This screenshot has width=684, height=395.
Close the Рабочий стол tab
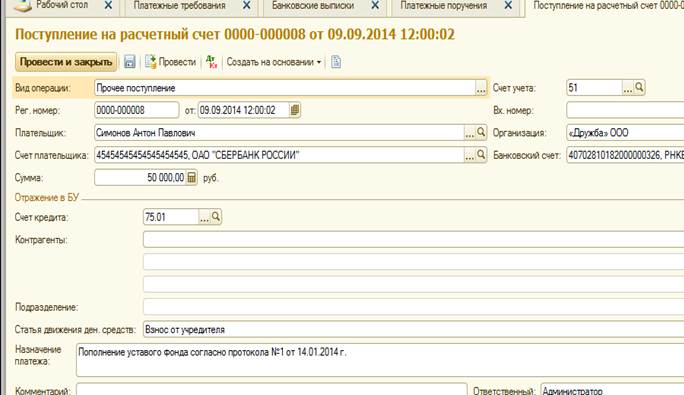[108, 6]
